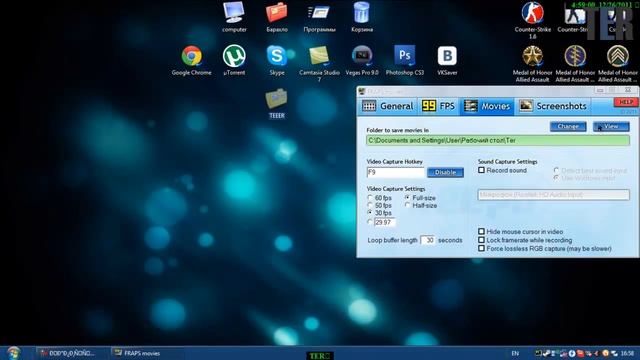Select the 30 fps radio button
The width and height of the screenshot is (640, 360).
coord(370,213)
